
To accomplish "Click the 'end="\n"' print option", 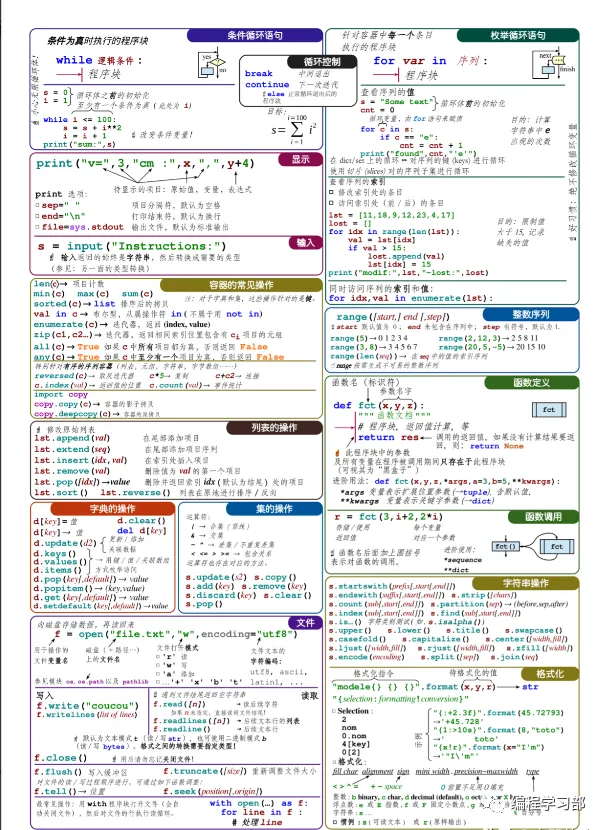I will pyautogui.click(x=62, y=216).
